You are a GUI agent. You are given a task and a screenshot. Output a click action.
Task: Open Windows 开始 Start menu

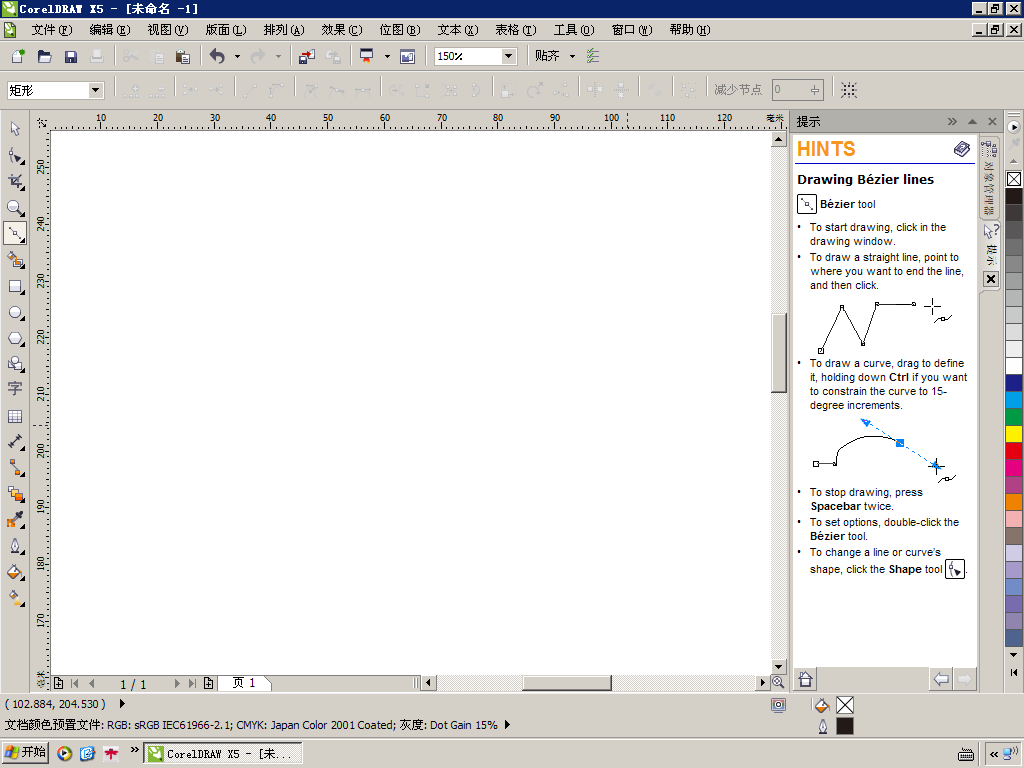(25, 752)
